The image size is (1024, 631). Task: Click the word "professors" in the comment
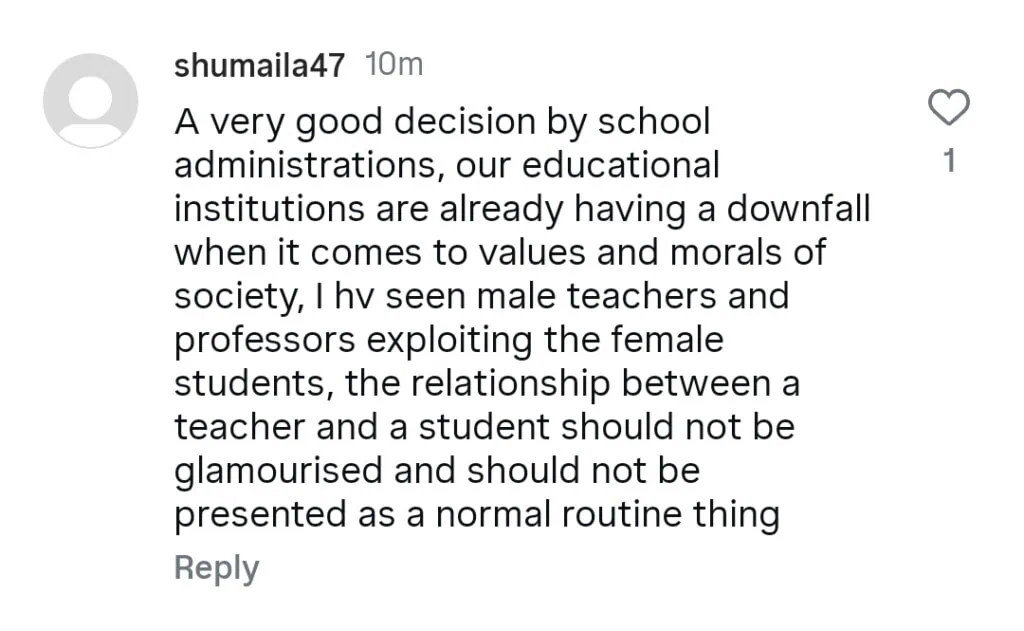(264, 341)
